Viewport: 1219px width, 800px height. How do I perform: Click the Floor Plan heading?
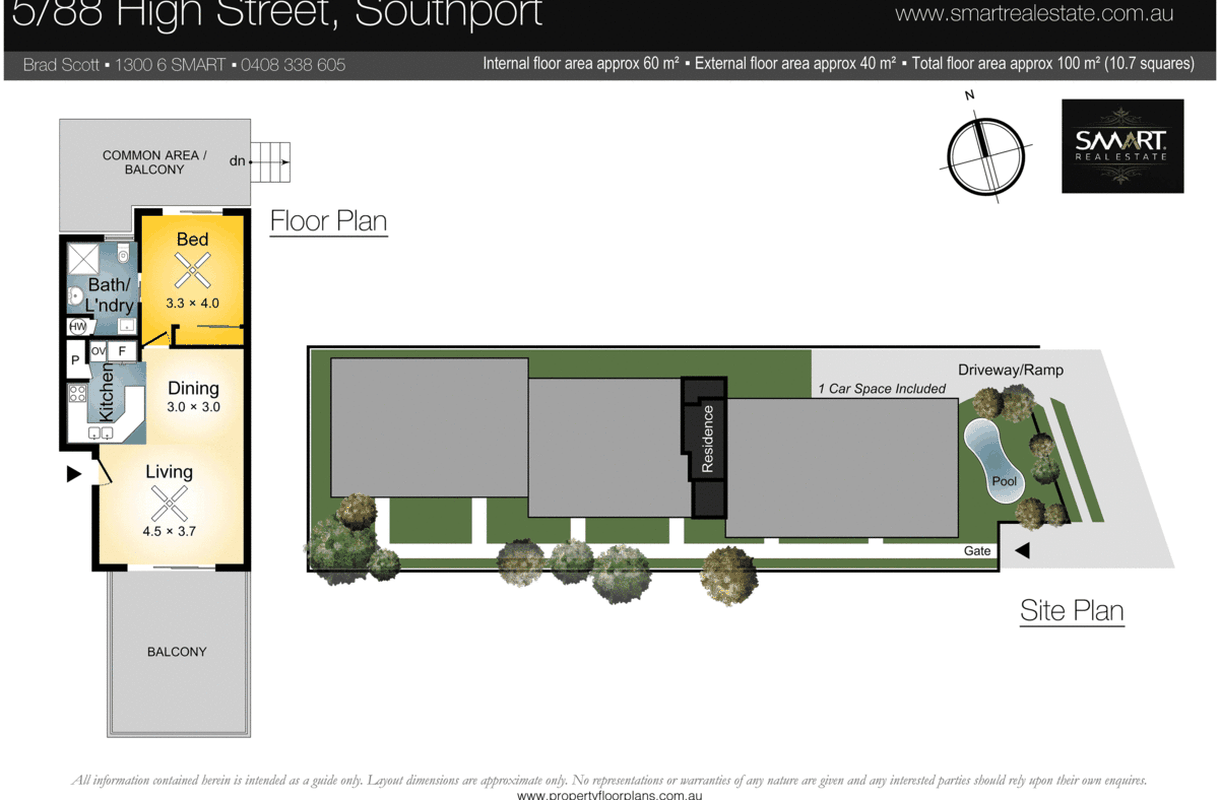tap(328, 221)
